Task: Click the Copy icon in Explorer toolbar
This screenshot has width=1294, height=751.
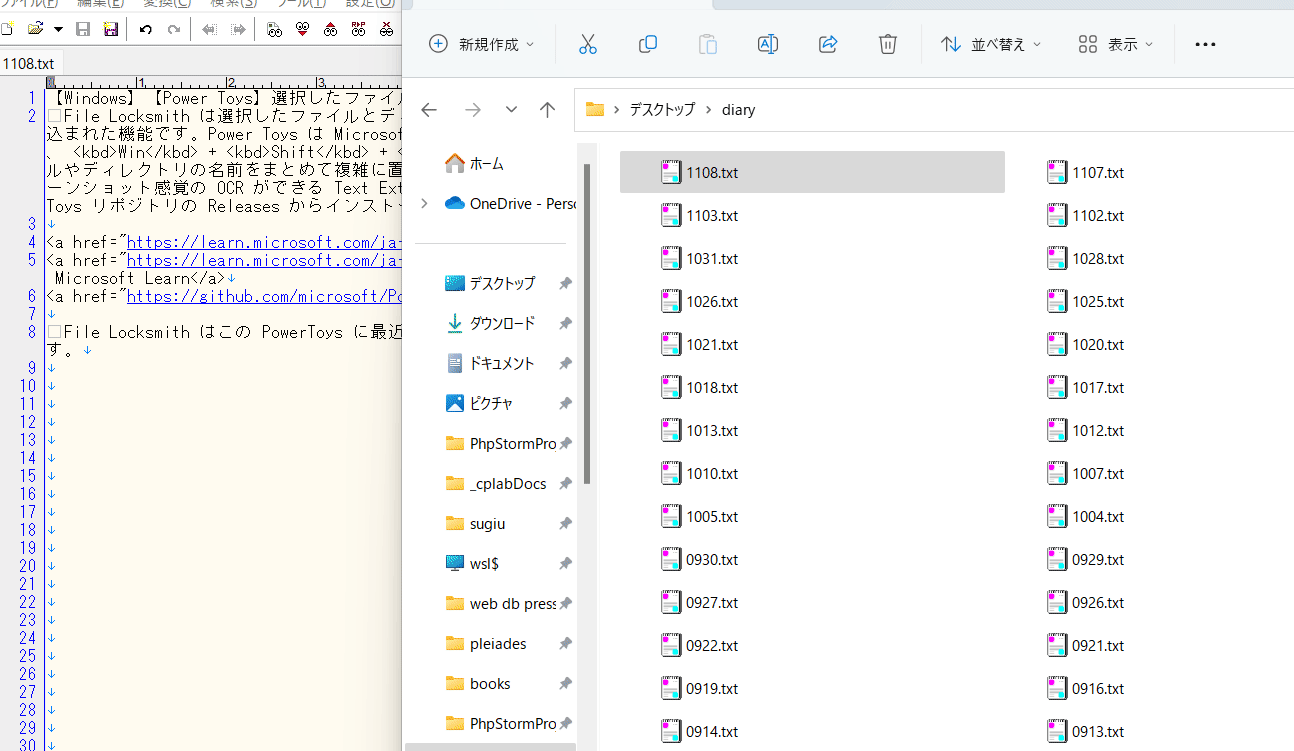Action: [647, 44]
